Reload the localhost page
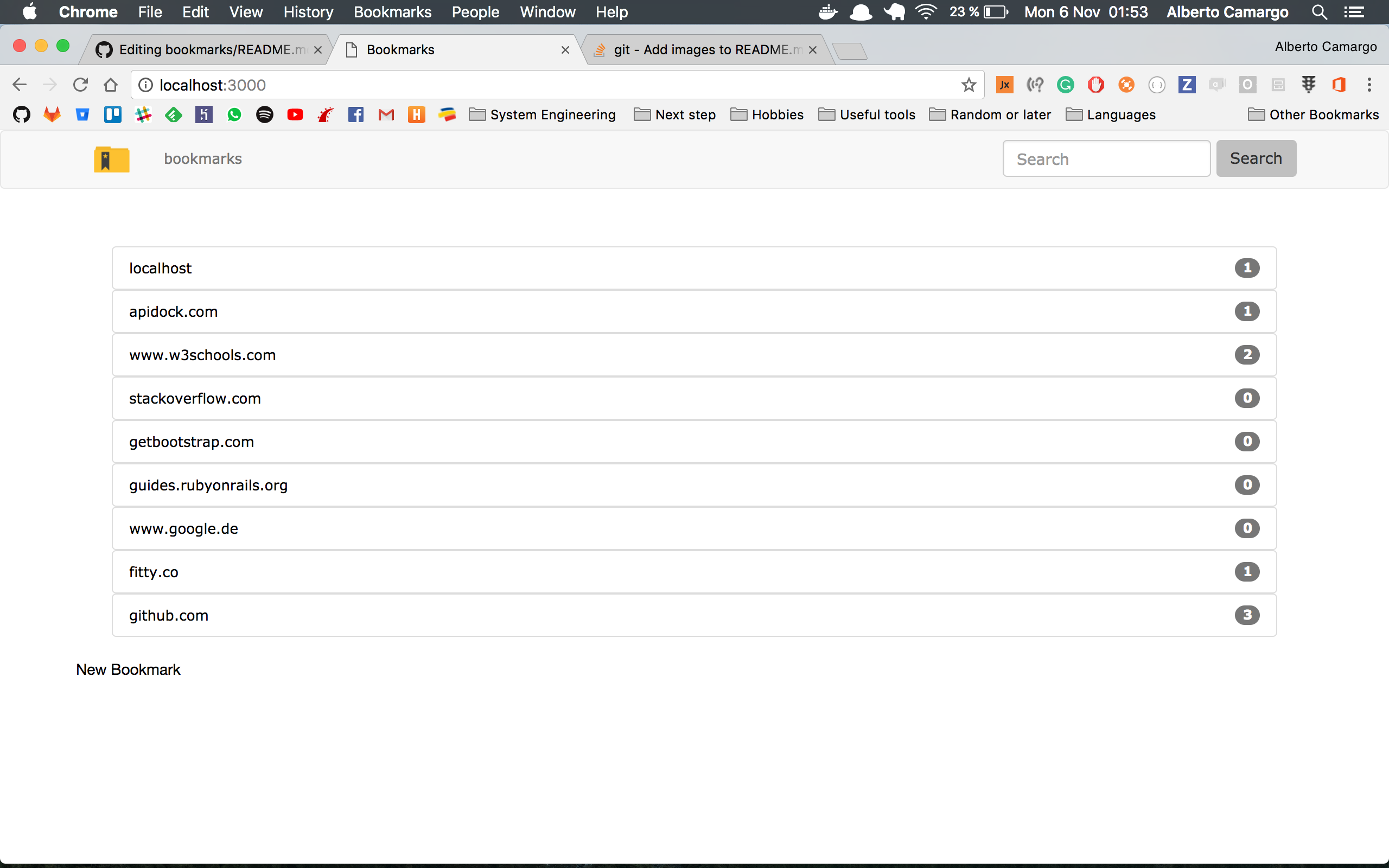 coord(80,85)
